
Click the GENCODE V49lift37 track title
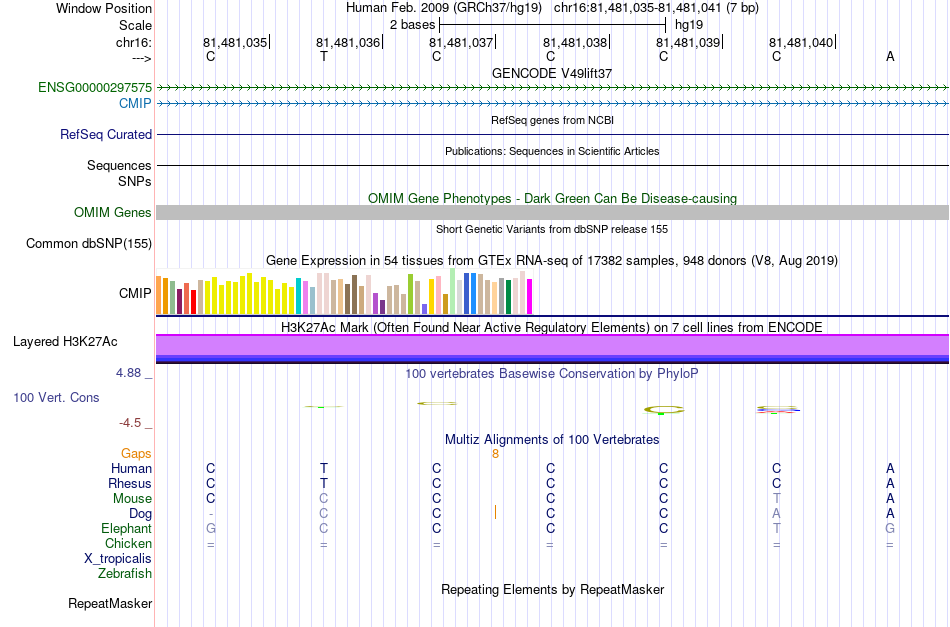click(552, 73)
